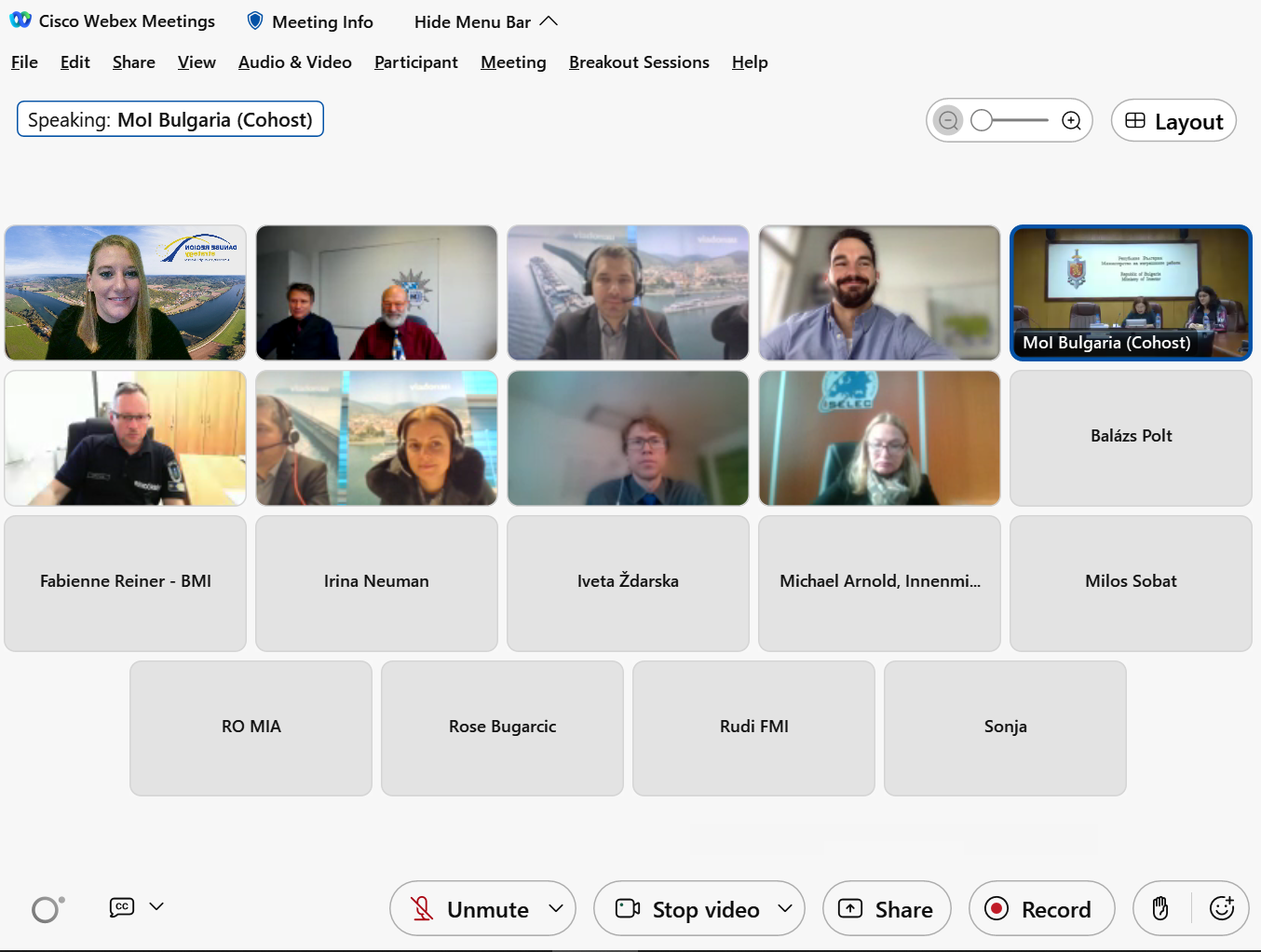The width and height of the screenshot is (1261, 952).
Task: Open the Layout button
Action: (x=1173, y=121)
